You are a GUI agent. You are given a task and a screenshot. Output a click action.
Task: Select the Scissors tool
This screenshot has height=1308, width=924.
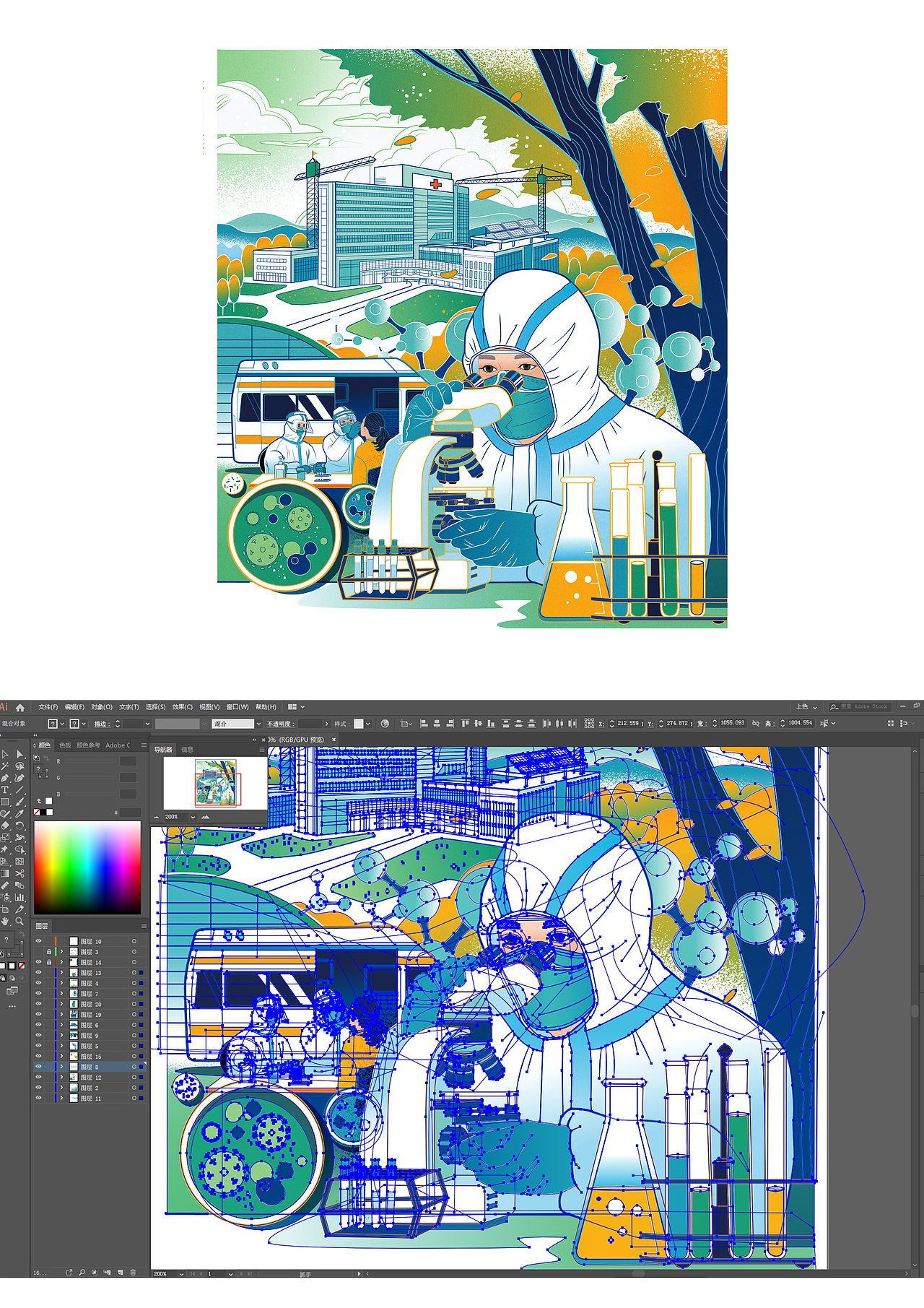click(19, 873)
